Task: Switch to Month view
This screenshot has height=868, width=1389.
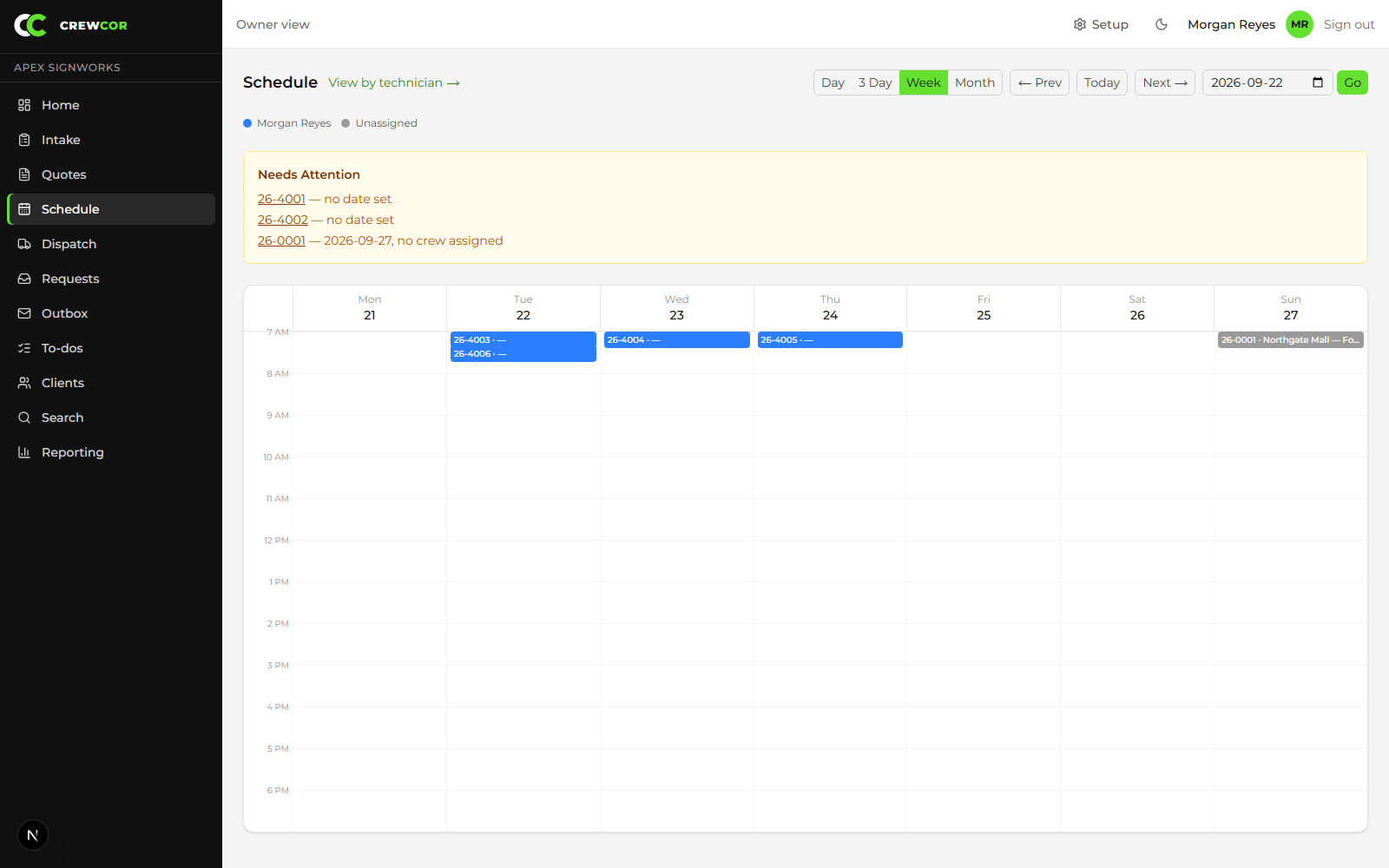Action: tap(975, 82)
